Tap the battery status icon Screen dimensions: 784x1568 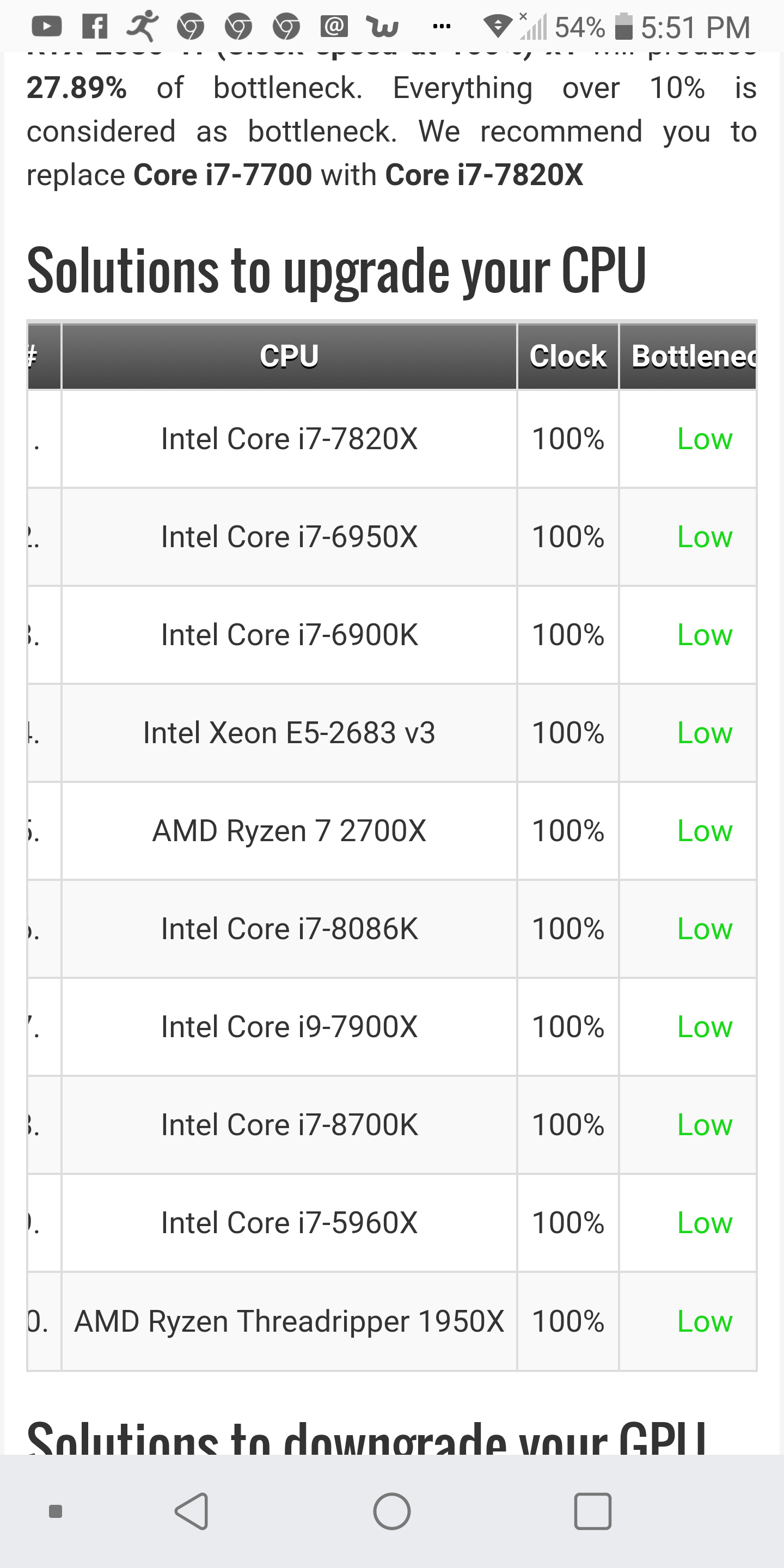(x=623, y=27)
